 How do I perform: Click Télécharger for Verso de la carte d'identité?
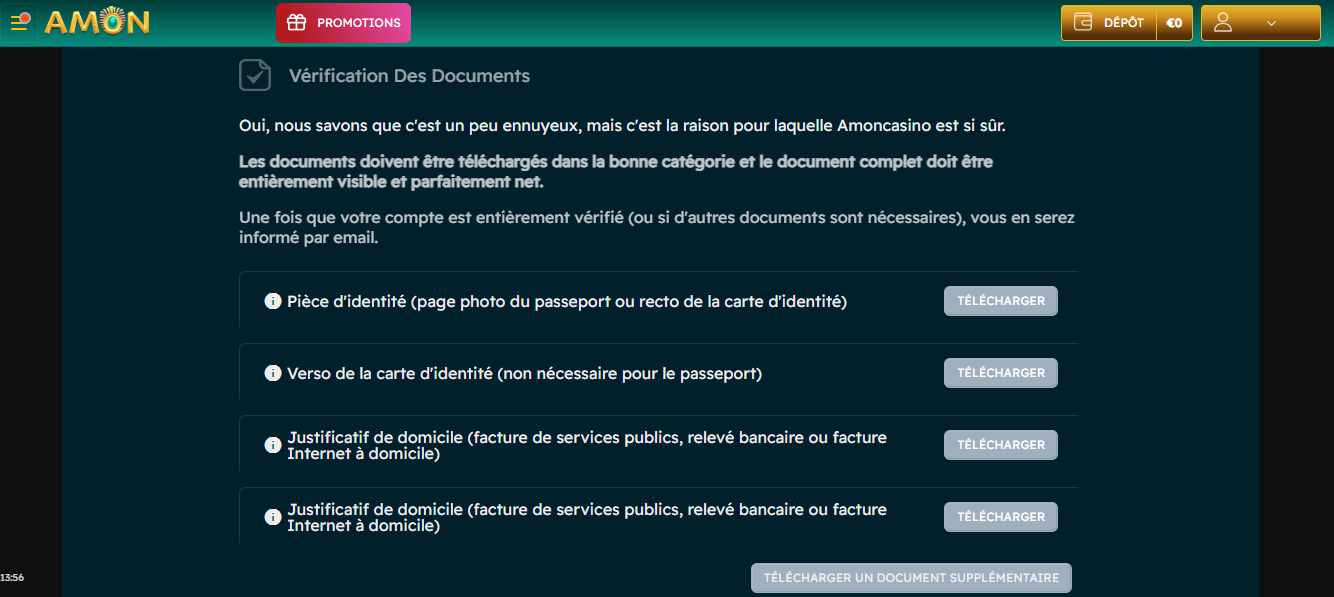click(x=1000, y=373)
